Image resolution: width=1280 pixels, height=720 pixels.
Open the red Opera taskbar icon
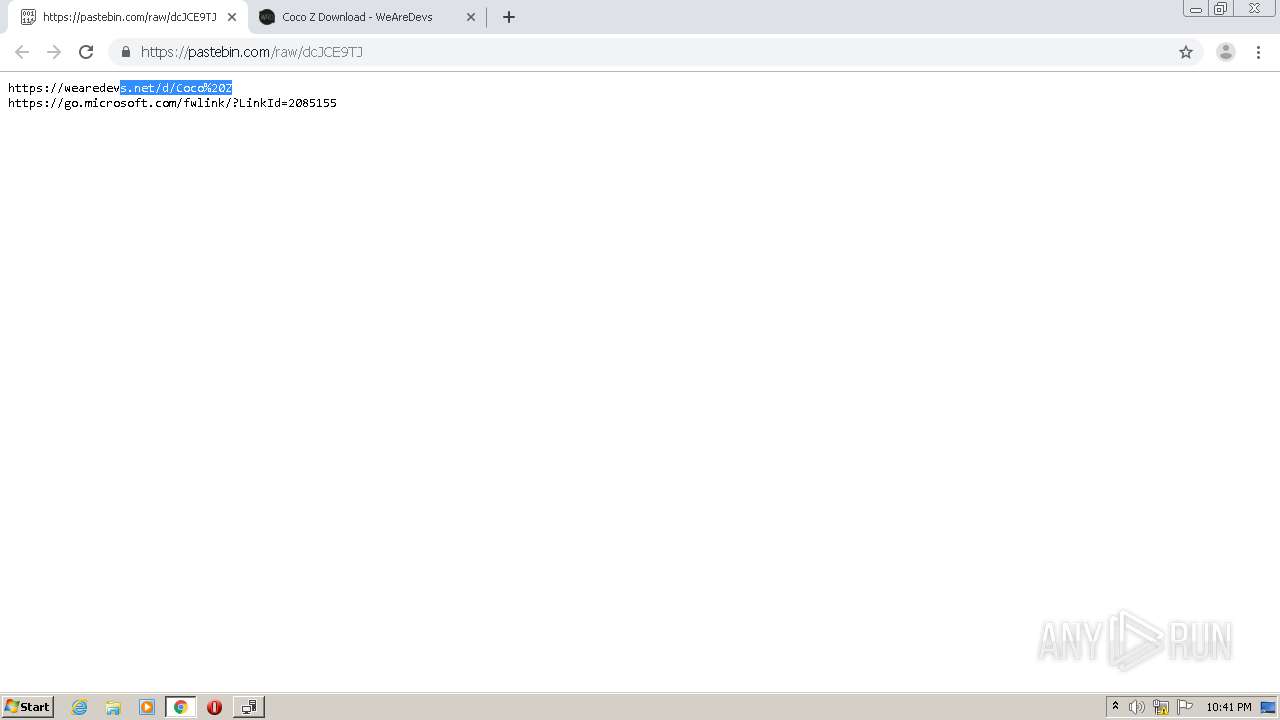point(214,707)
